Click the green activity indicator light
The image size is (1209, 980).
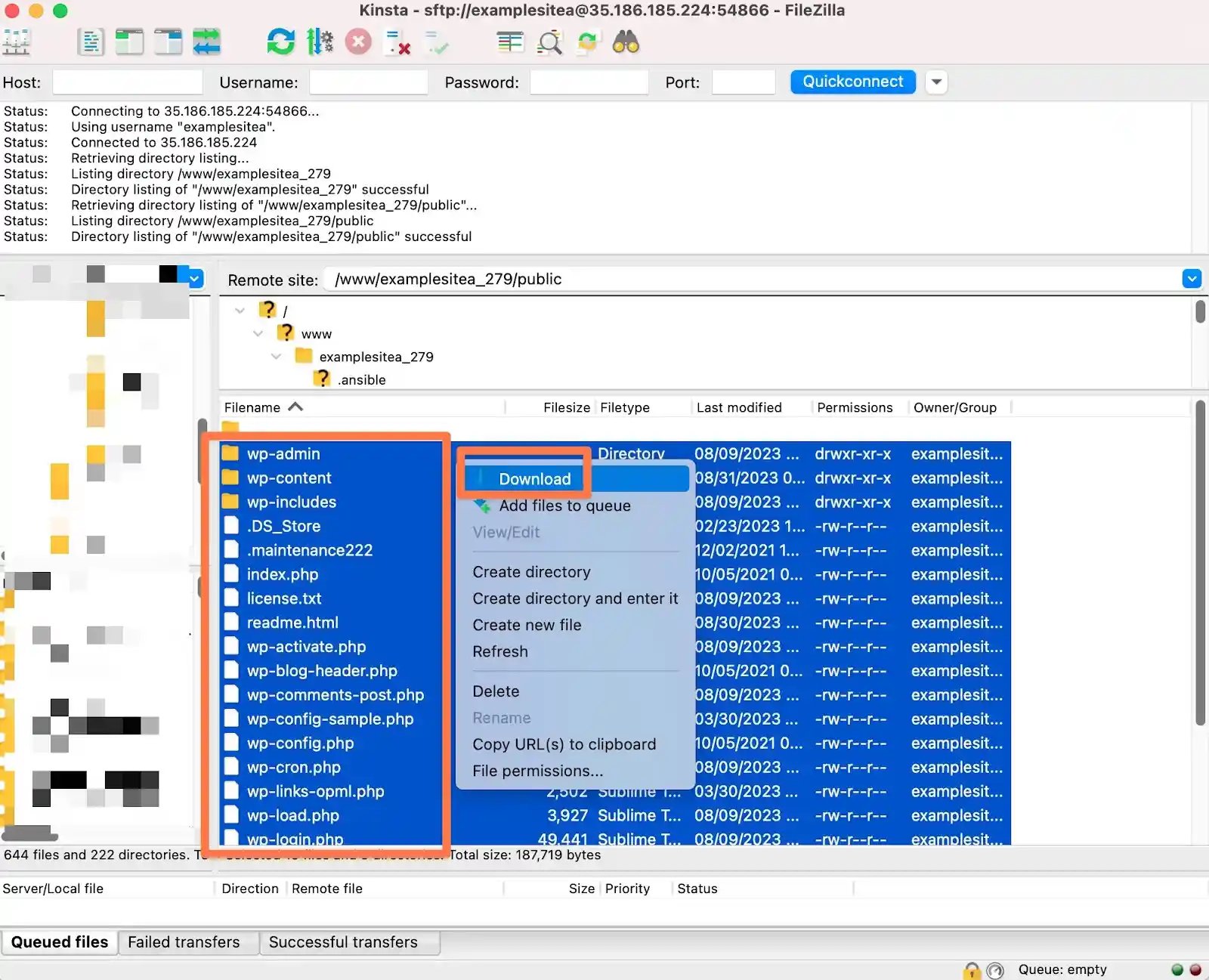coord(1177,969)
